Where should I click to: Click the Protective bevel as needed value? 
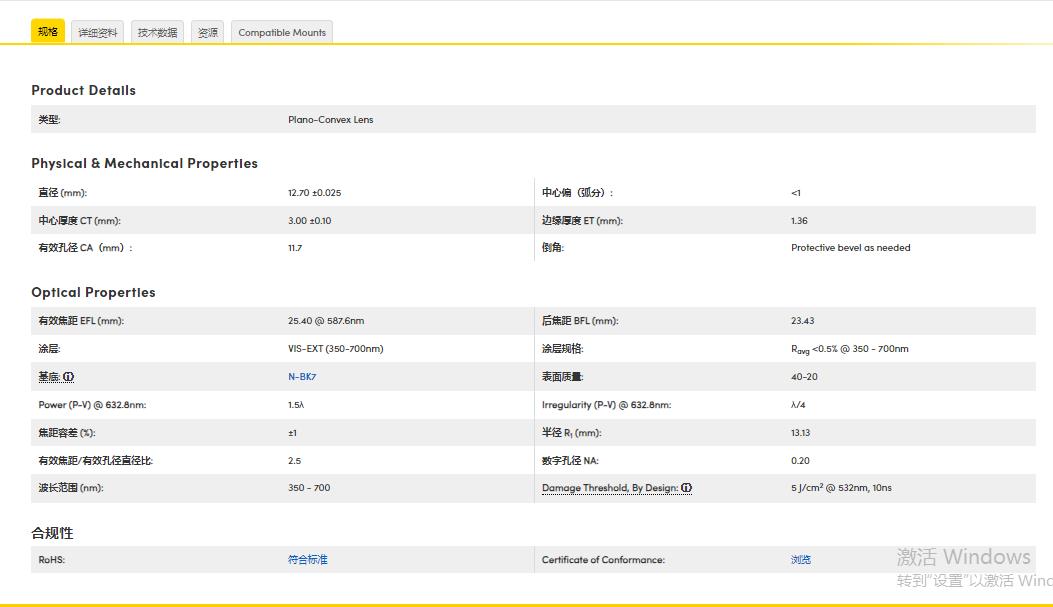tap(850, 248)
